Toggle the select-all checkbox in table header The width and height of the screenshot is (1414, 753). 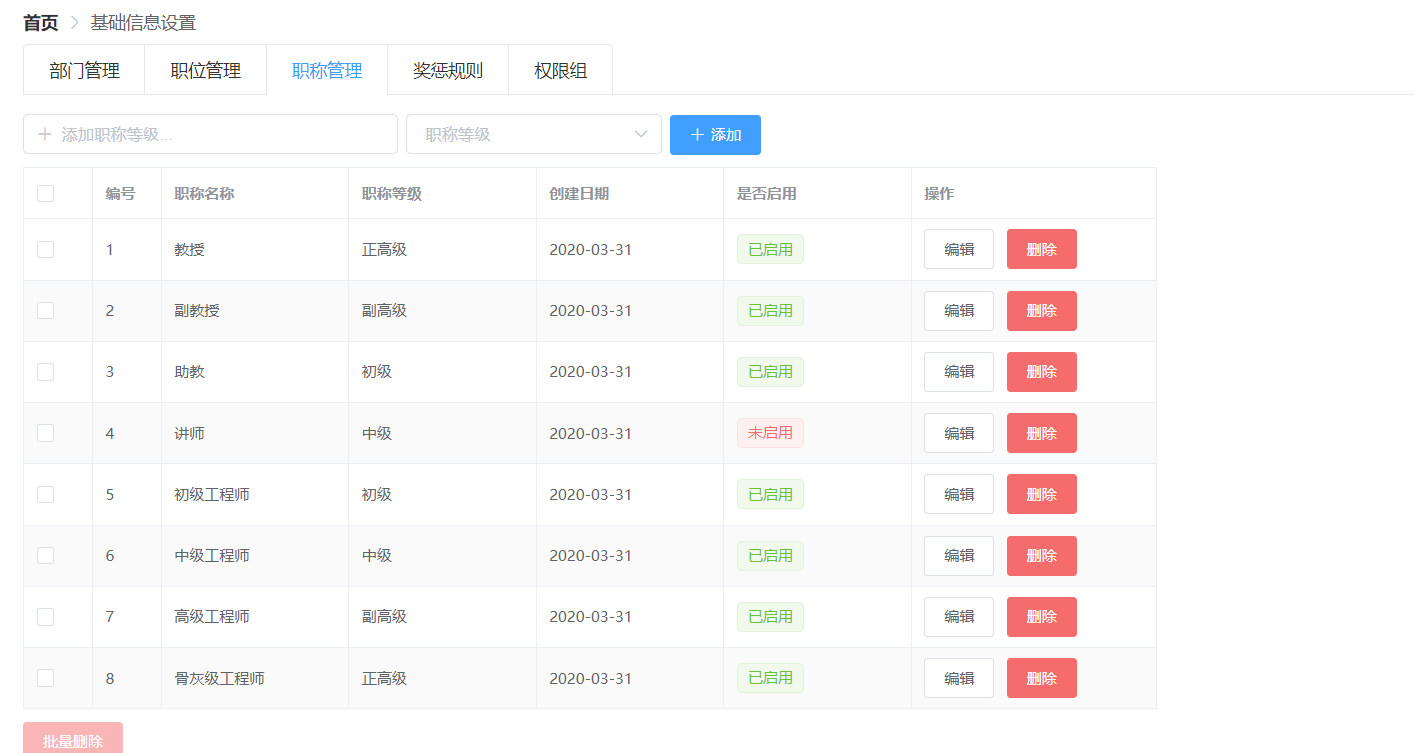tap(45, 193)
